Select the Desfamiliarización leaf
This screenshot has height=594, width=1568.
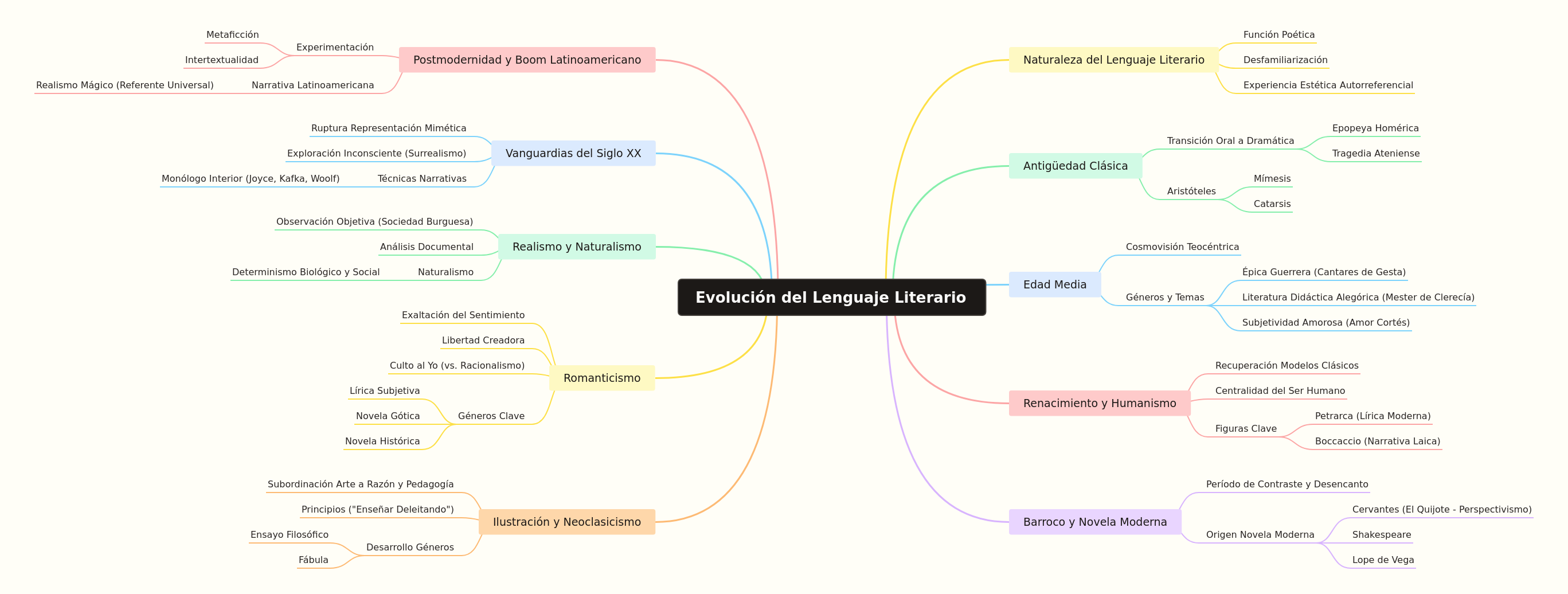(1285, 60)
